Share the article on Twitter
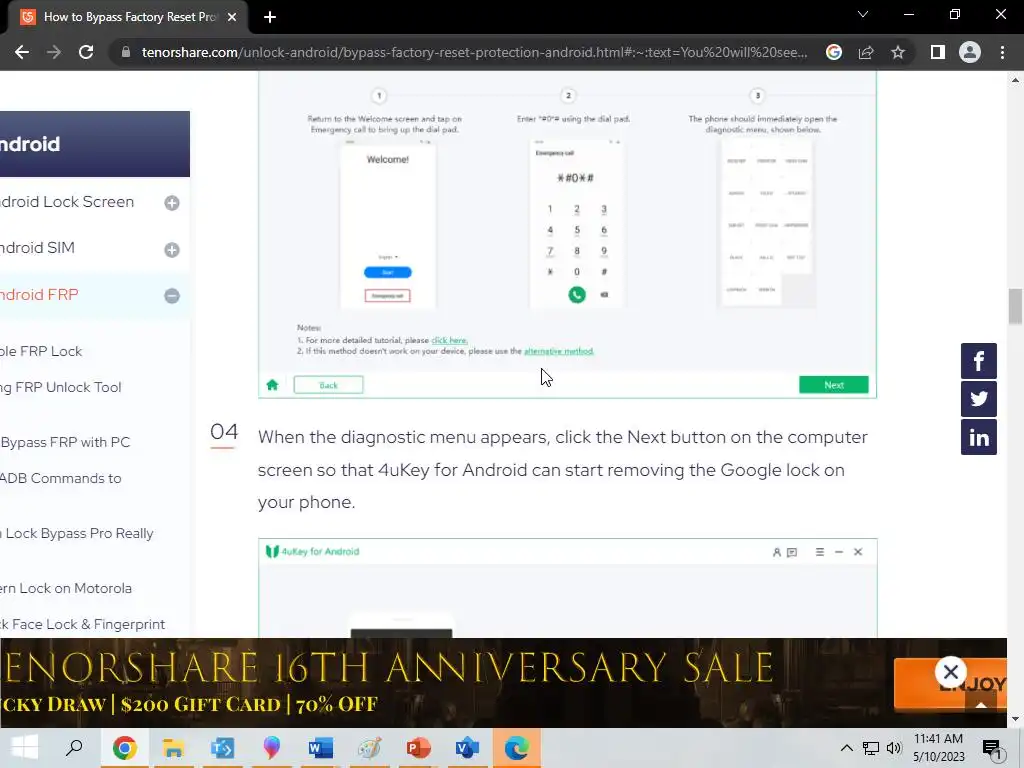The image size is (1024, 768). coord(978,399)
